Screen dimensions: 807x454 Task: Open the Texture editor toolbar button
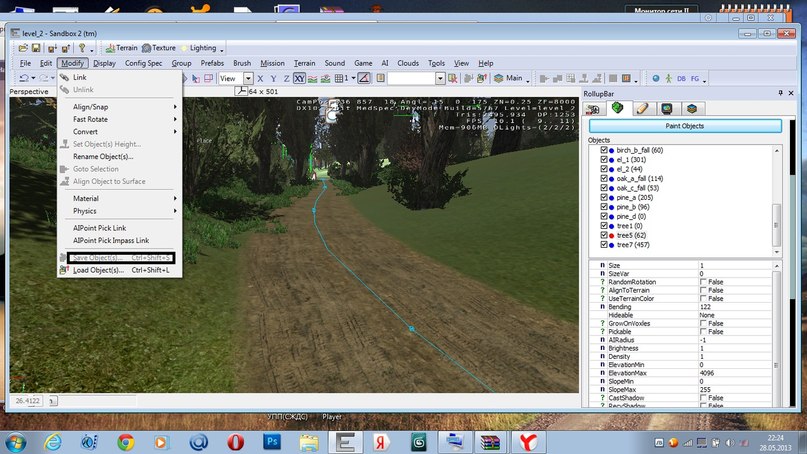coord(159,48)
